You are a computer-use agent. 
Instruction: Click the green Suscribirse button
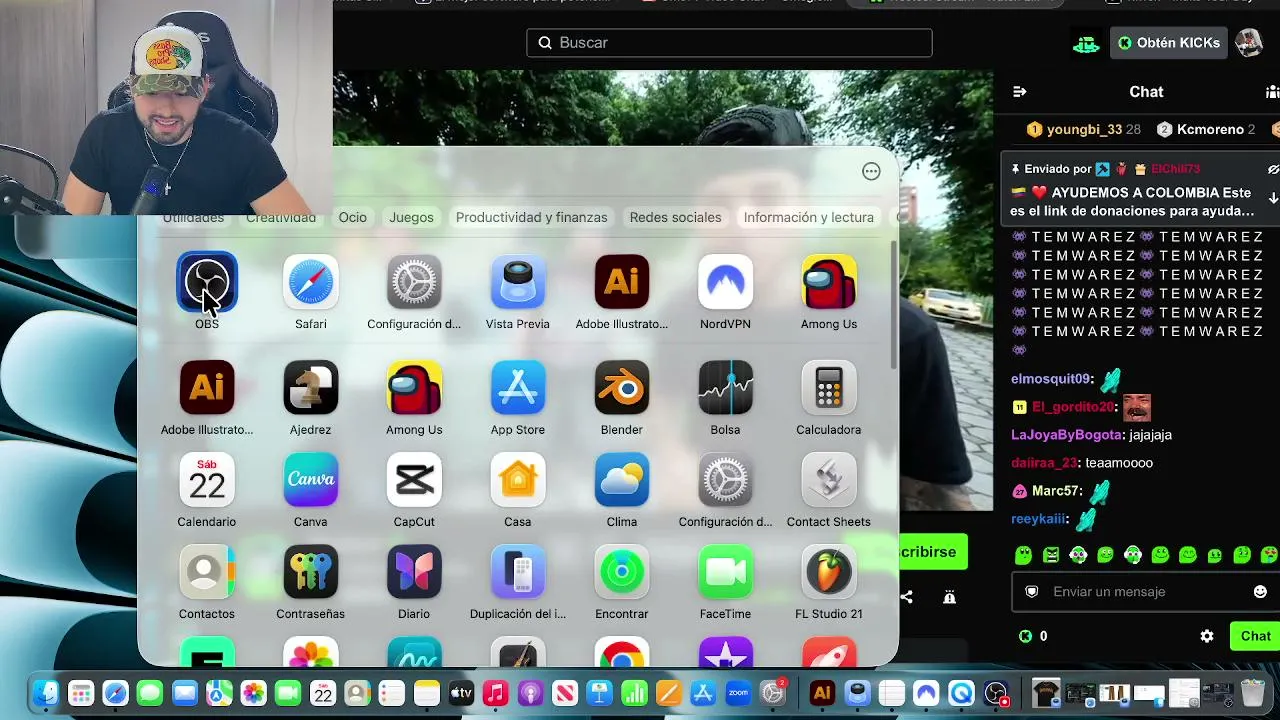pyautogui.click(x=934, y=552)
